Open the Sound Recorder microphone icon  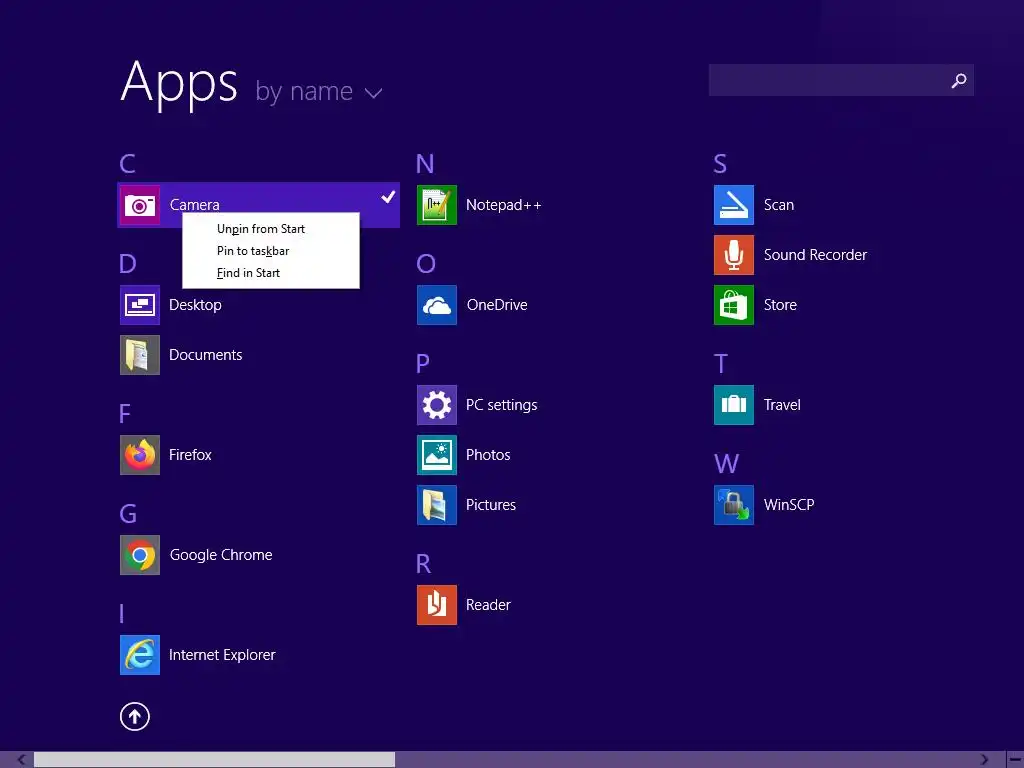coord(734,255)
